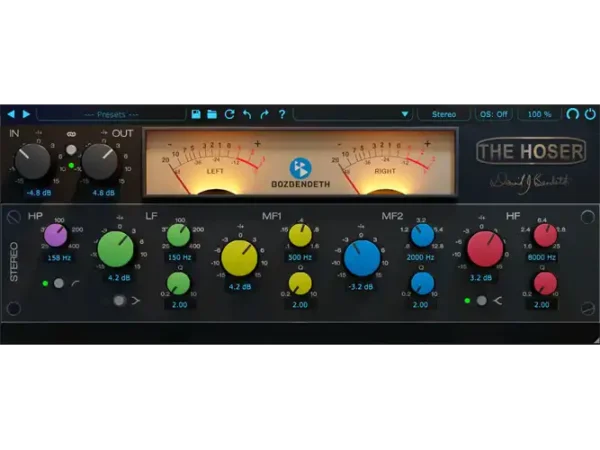Edit the LF 150 Hz value
This screenshot has width=600, height=450.
(x=179, y=257)
